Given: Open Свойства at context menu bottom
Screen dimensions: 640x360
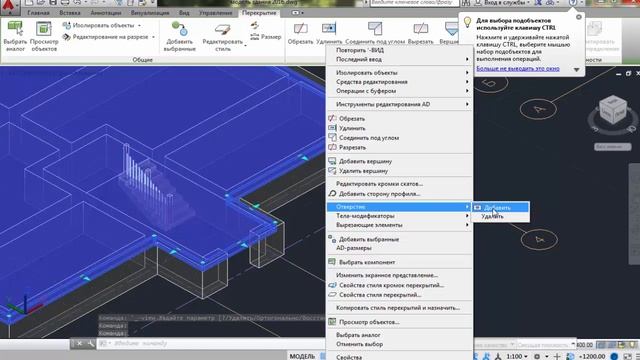Looking at the screenshot, I should point(400,357).
